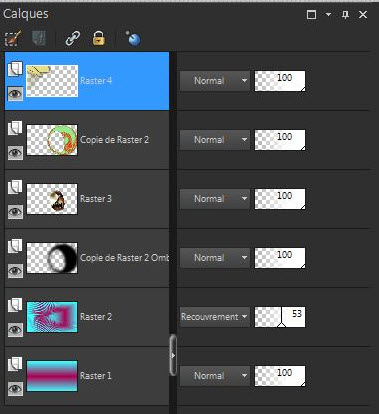Click the layer type icon for Raster 4
The width and height of the screenshot is (379, 414).
15,69
